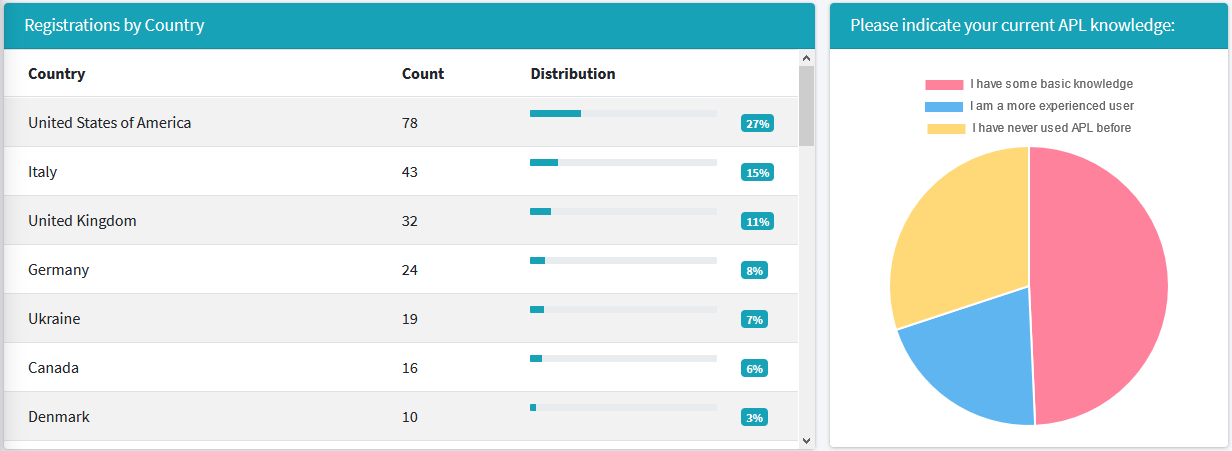Viewport: 1232px width, 451px height.
Task: Sort by the Country column header
Action: (56, 74)
